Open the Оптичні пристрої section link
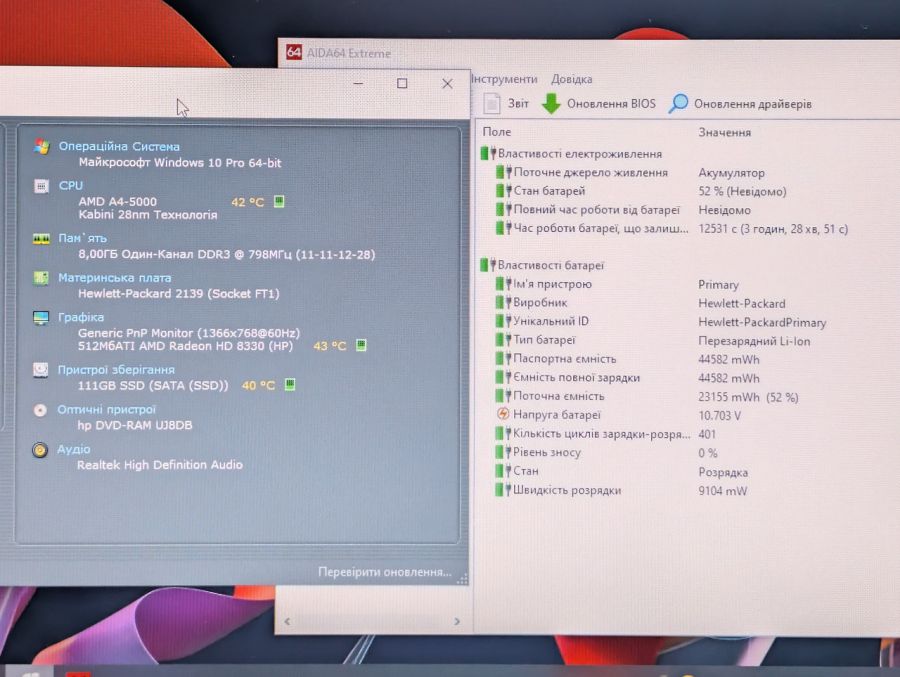The width and height of the screenshot is (900, 677). click(x=106, y=409)
